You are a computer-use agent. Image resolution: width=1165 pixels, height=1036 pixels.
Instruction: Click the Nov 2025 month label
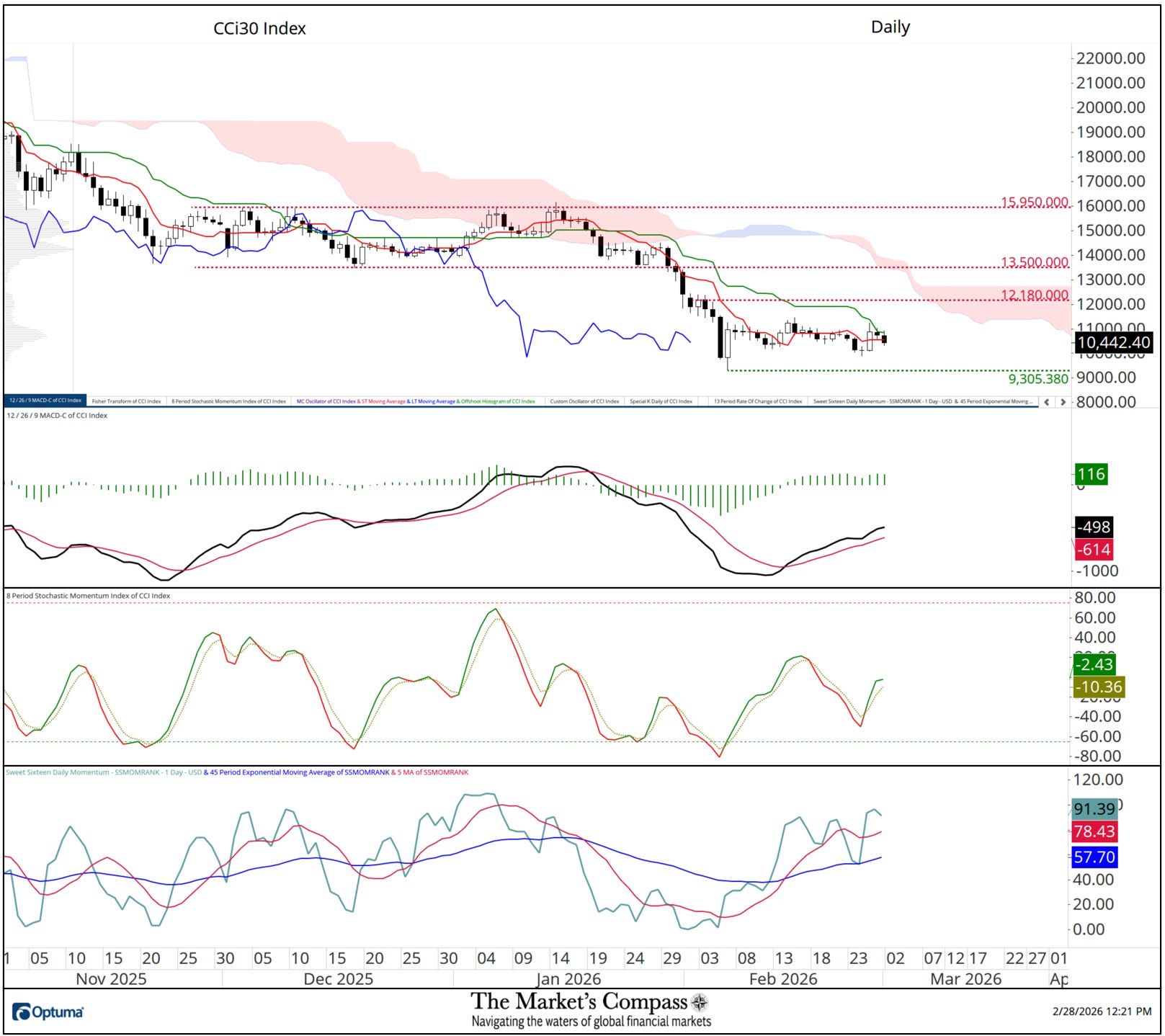pos(111,979)
